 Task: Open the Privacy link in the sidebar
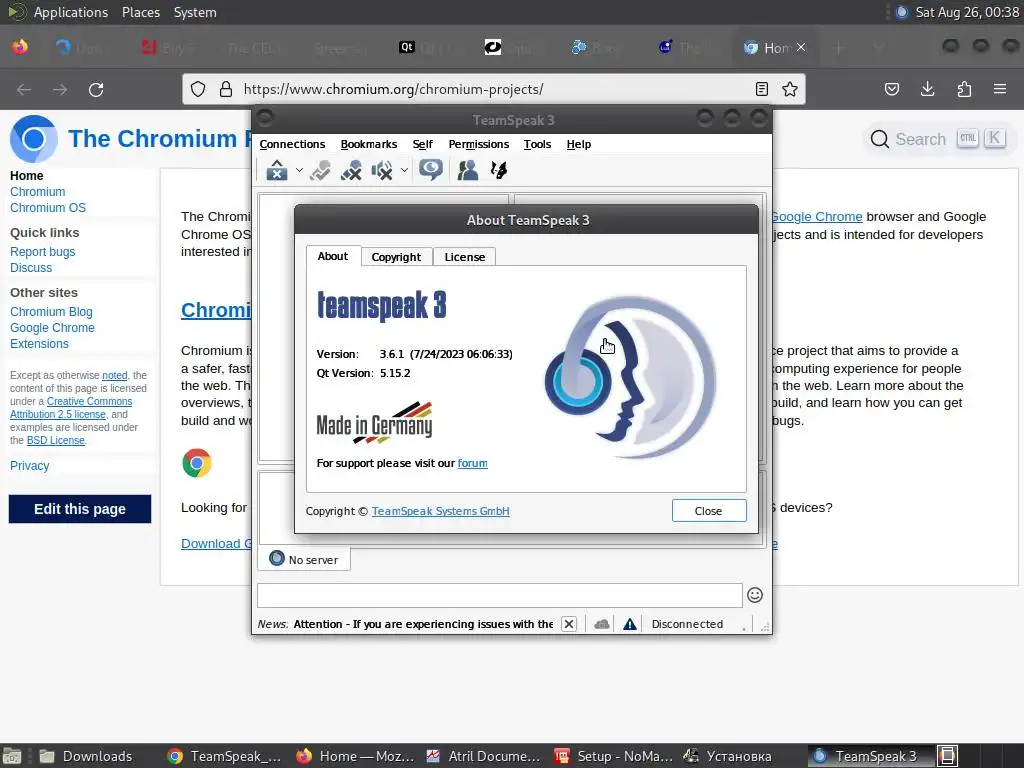pos(29,466)
